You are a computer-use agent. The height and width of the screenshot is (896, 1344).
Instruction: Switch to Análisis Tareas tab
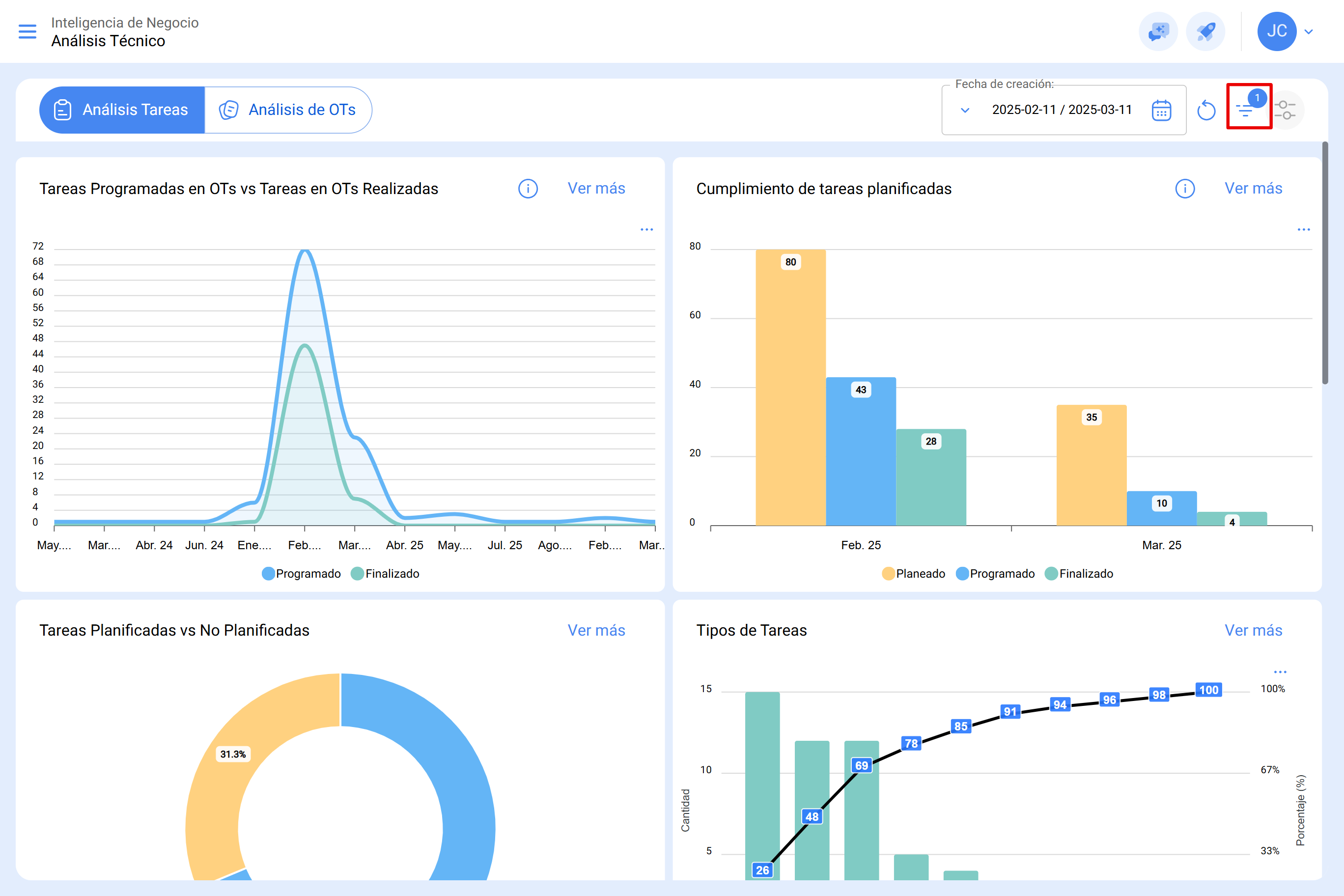tap(122, 110)
